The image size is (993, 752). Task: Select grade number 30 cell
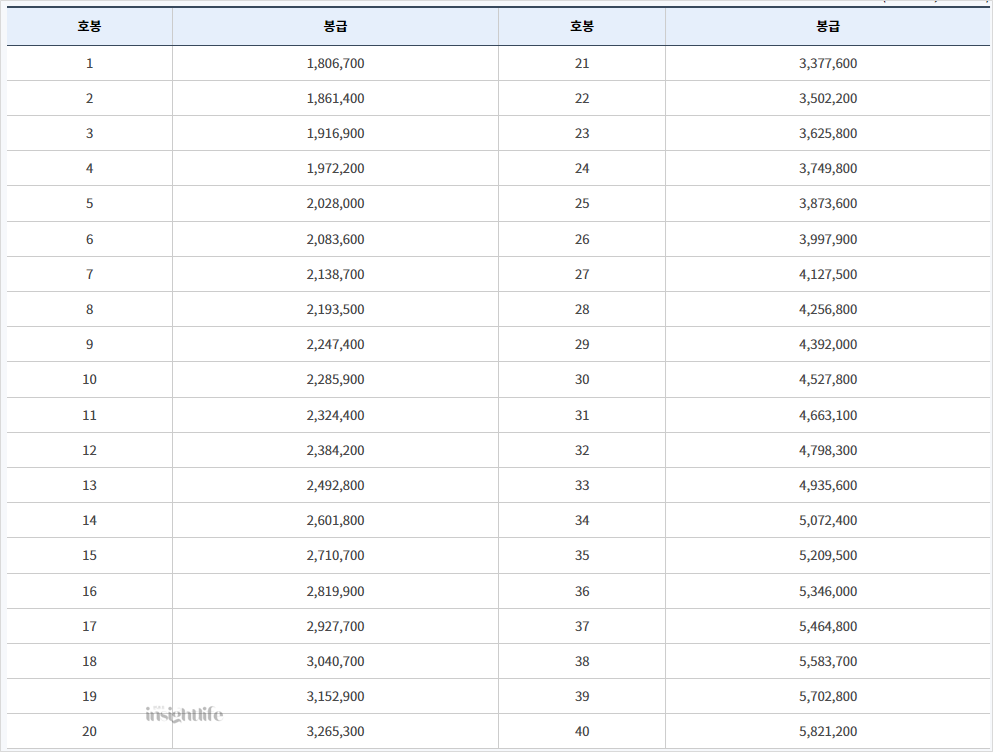[581, 379]
